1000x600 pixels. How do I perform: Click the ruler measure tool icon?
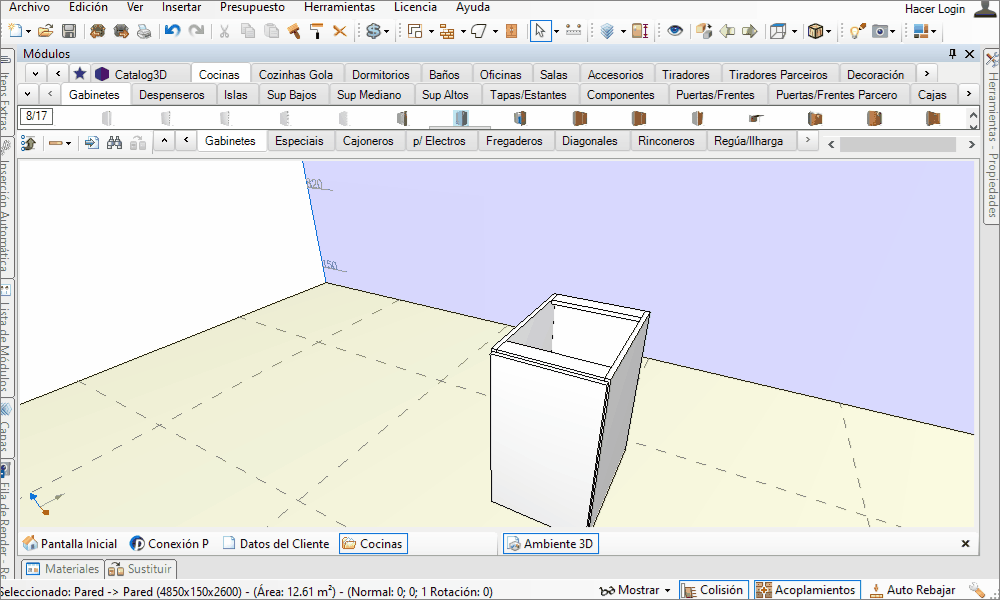(x=573, y=30)
